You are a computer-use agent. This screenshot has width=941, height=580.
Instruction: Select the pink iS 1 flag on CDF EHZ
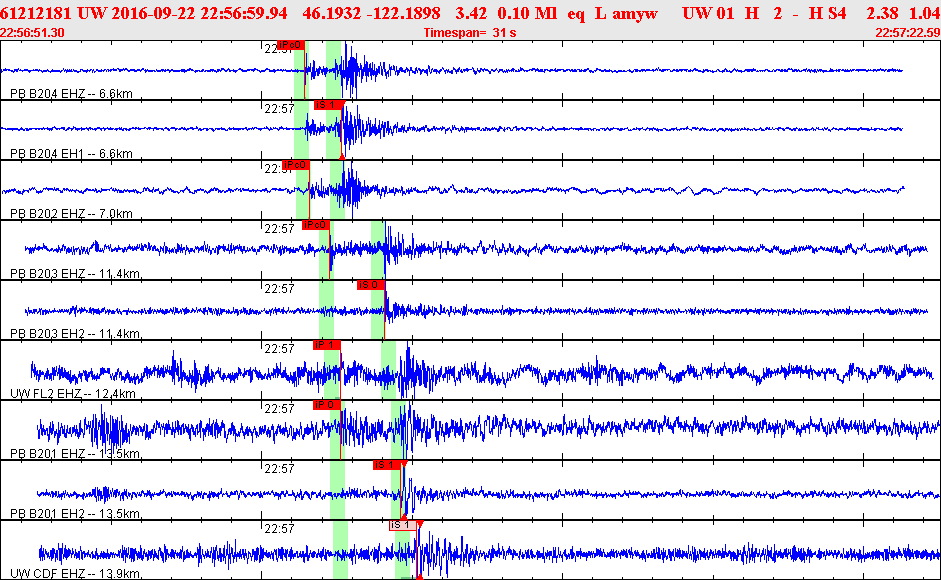coord(403,525)
